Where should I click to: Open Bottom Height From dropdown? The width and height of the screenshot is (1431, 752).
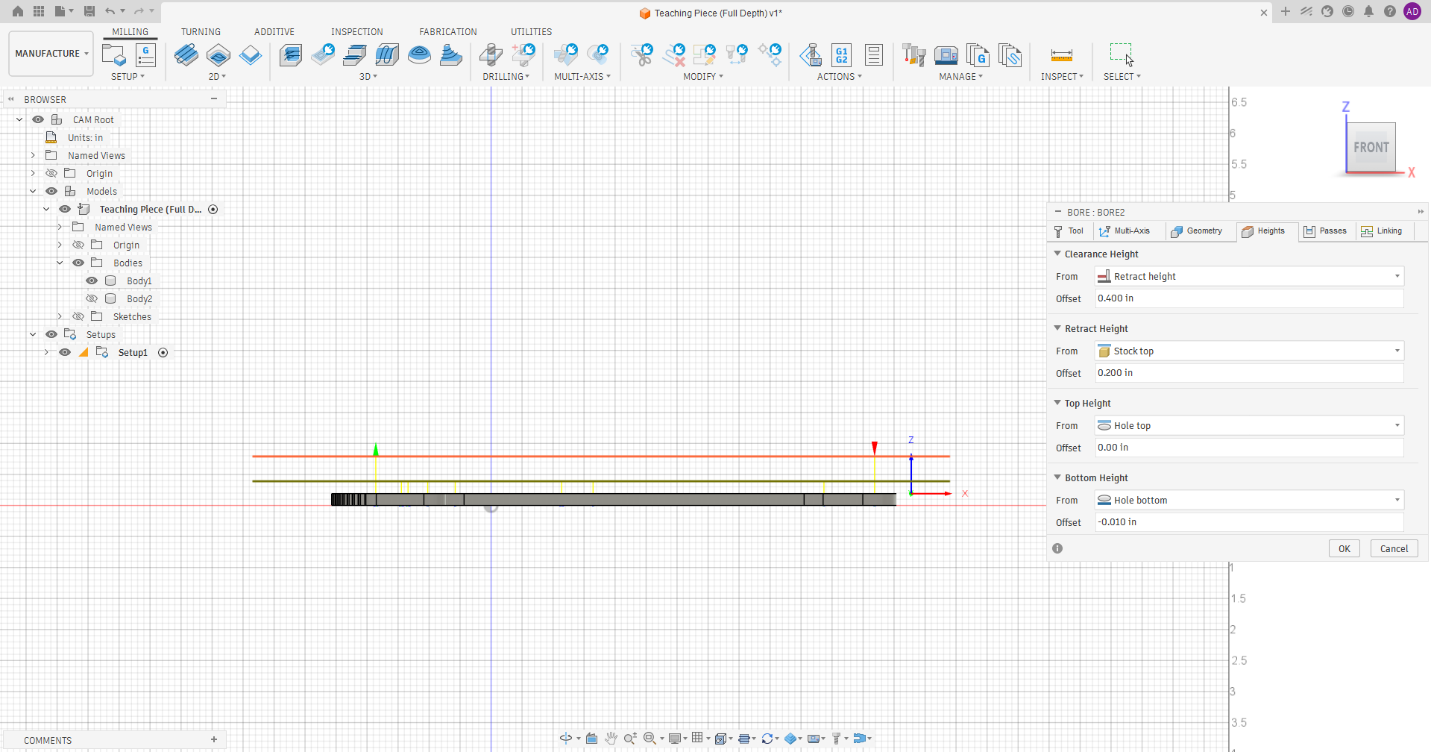[x=1249, y=500]
